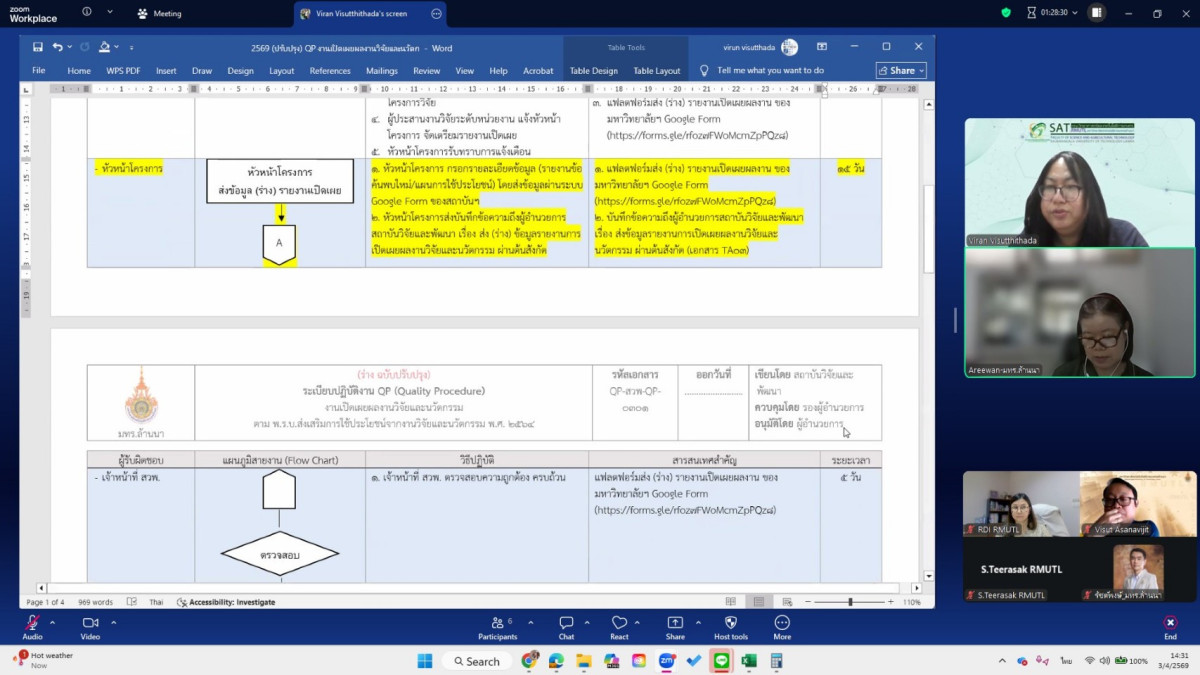Adjust the Word zoom slider

850,602
